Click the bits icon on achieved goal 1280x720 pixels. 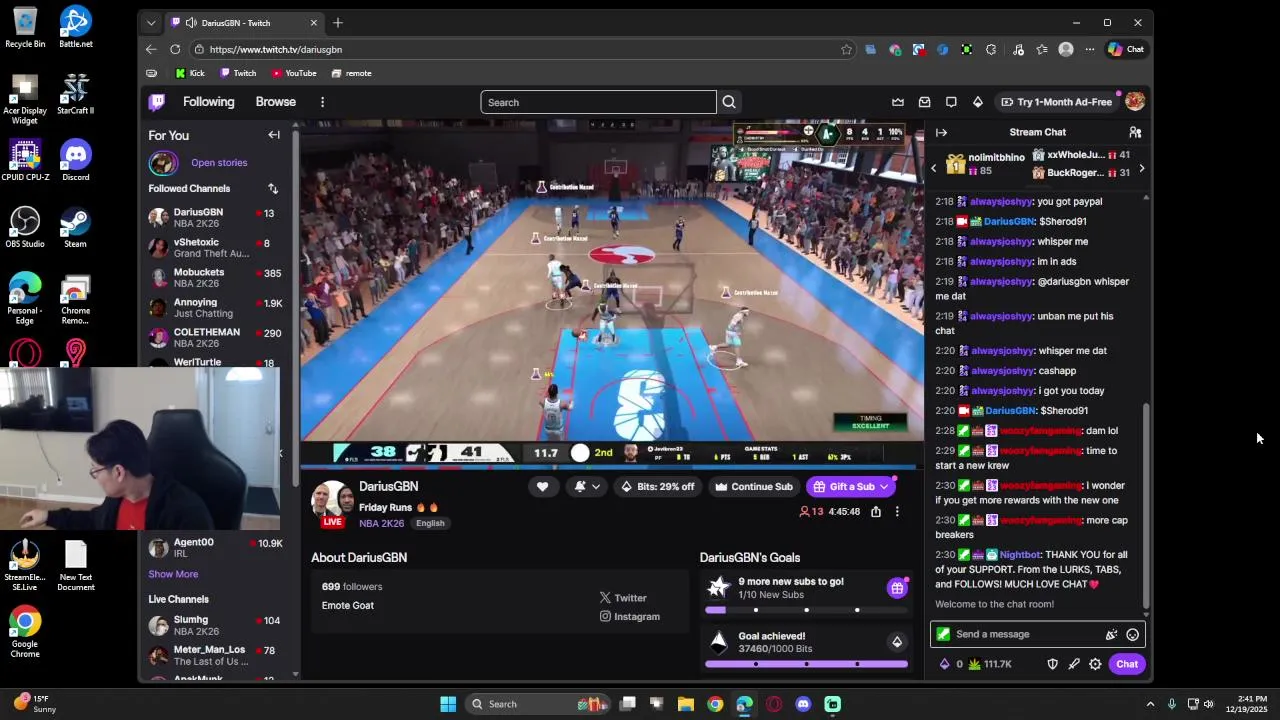tap(897, 642)
